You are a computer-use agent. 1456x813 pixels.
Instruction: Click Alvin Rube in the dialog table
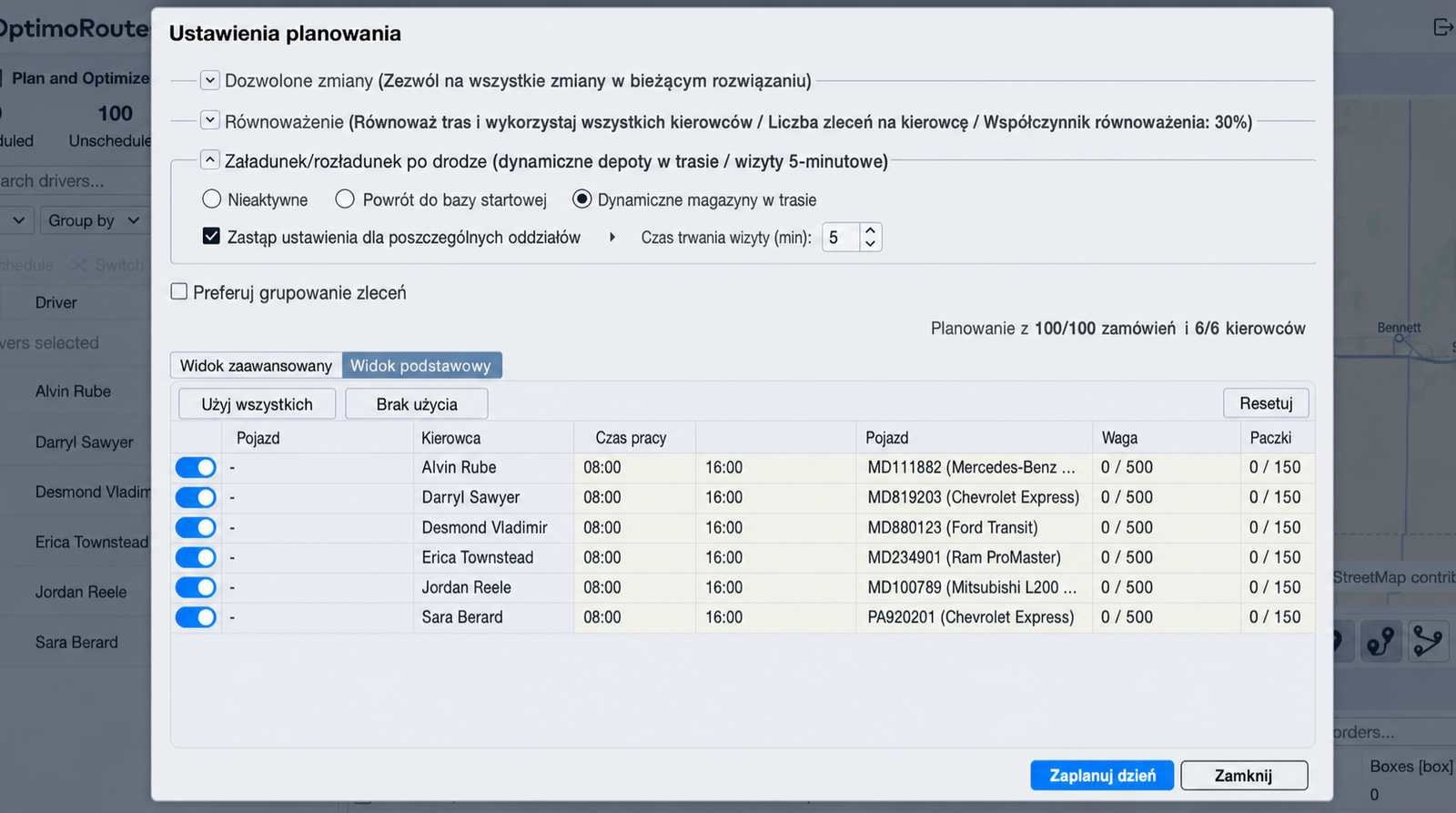click(x=459, y=467)
